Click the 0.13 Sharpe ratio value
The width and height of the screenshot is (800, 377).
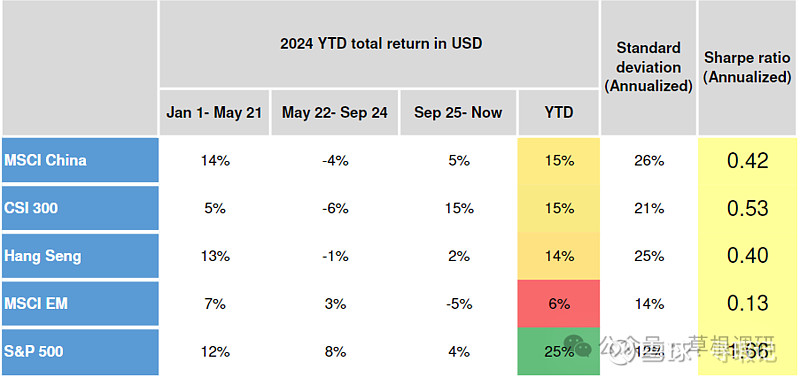pos(747,304)
